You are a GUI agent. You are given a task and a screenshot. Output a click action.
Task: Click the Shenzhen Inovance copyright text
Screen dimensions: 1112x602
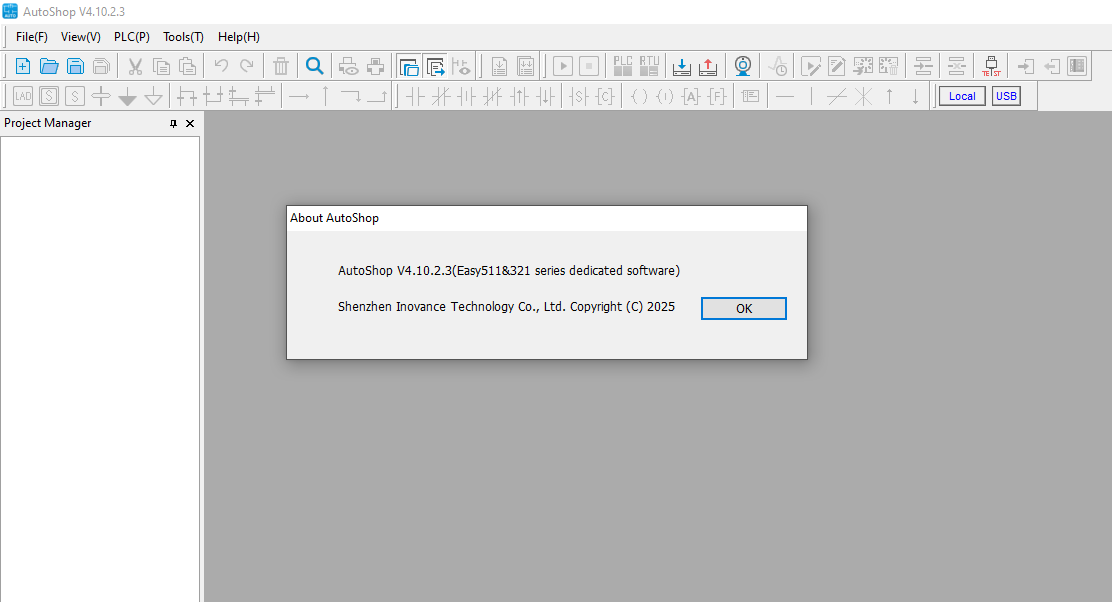[x=506, y=306]
